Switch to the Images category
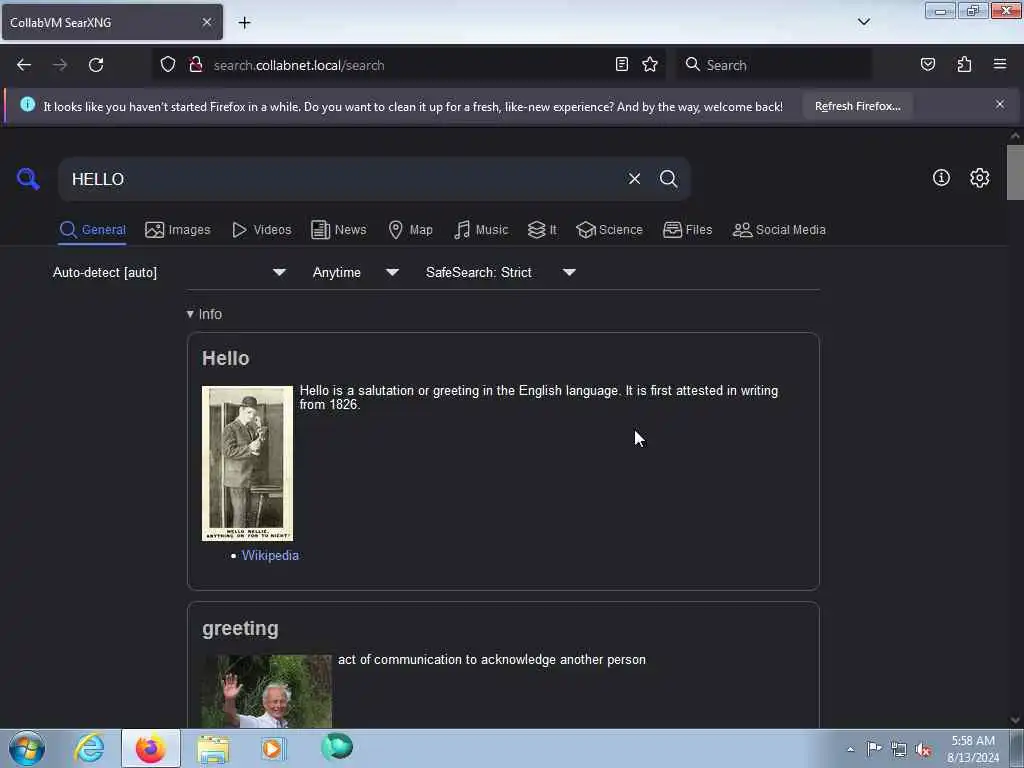 [178, 230]
